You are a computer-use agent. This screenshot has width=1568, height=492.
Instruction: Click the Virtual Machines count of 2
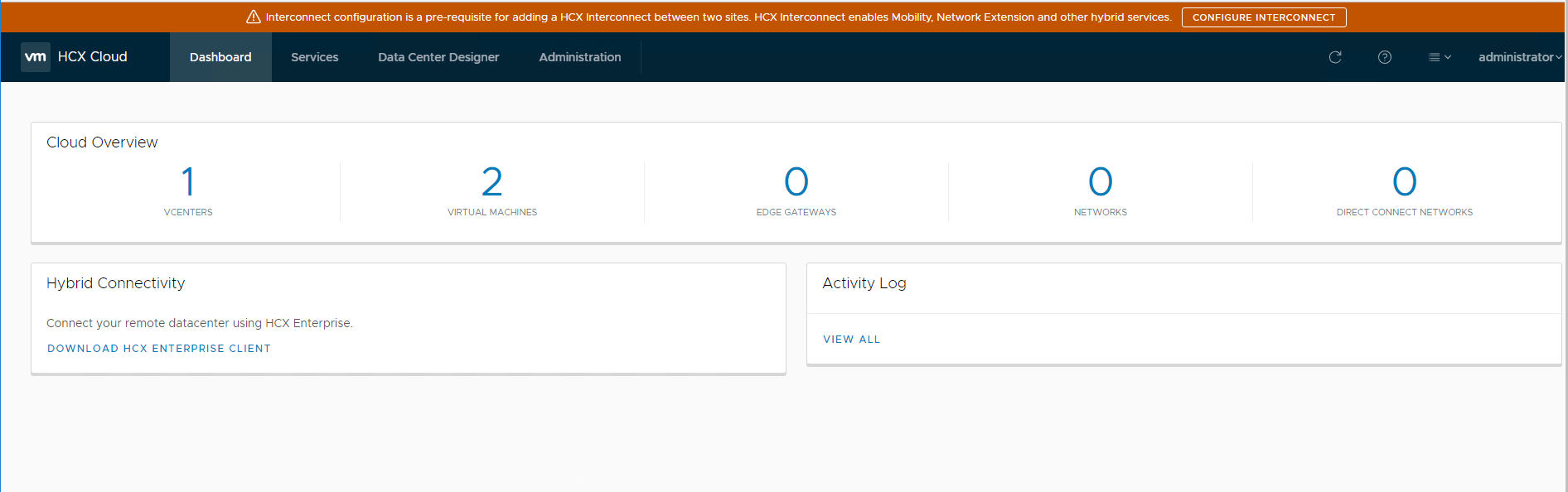tap(492, 181)
